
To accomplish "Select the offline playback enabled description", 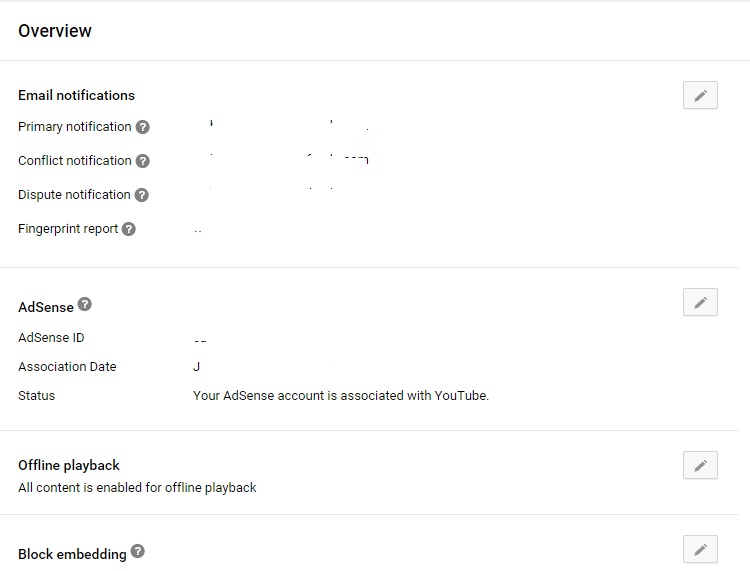I will 137,488.
